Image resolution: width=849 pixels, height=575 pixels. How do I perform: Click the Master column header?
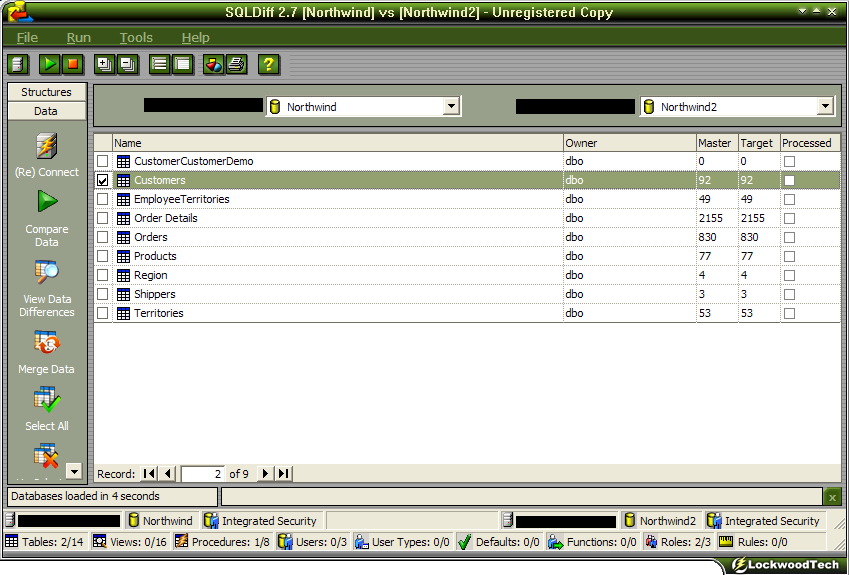[717, 143]
